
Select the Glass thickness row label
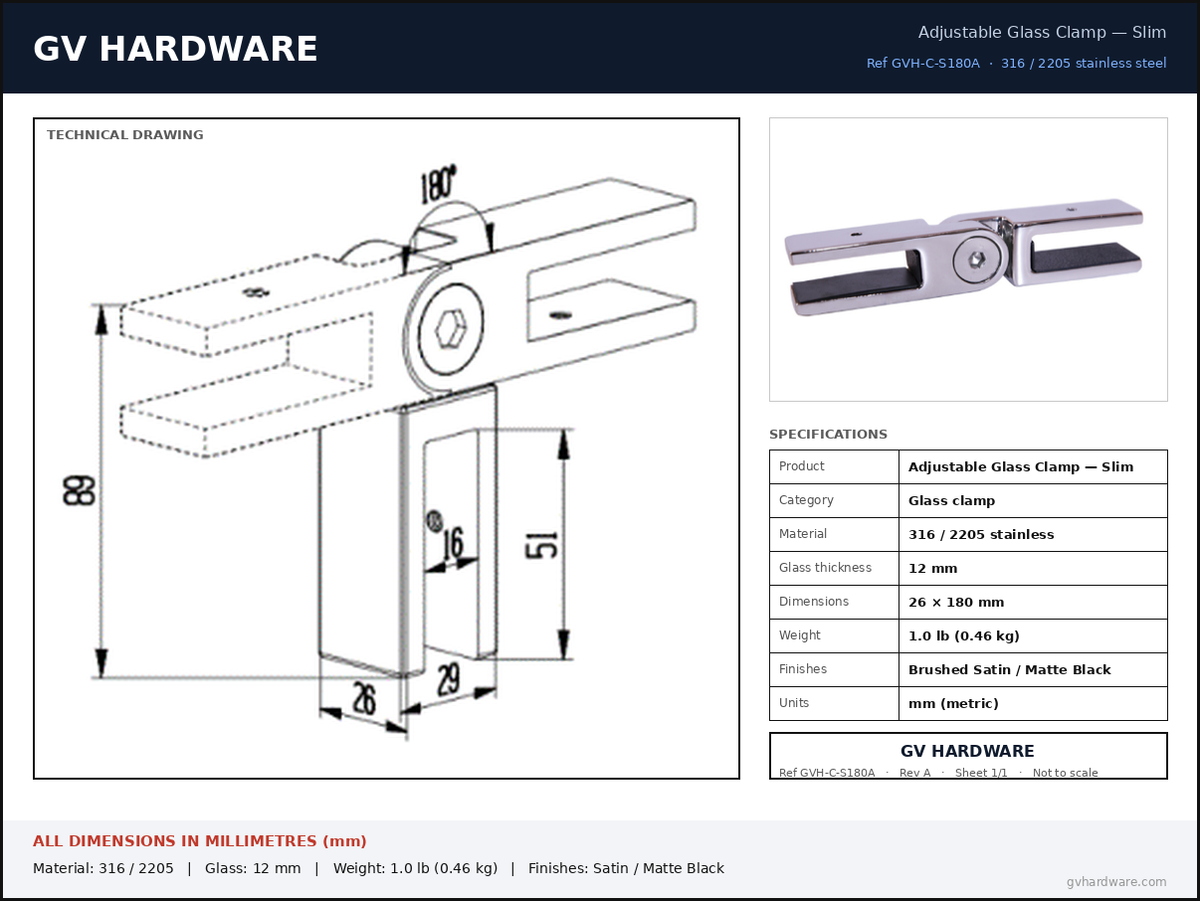[x=825, y=568]
